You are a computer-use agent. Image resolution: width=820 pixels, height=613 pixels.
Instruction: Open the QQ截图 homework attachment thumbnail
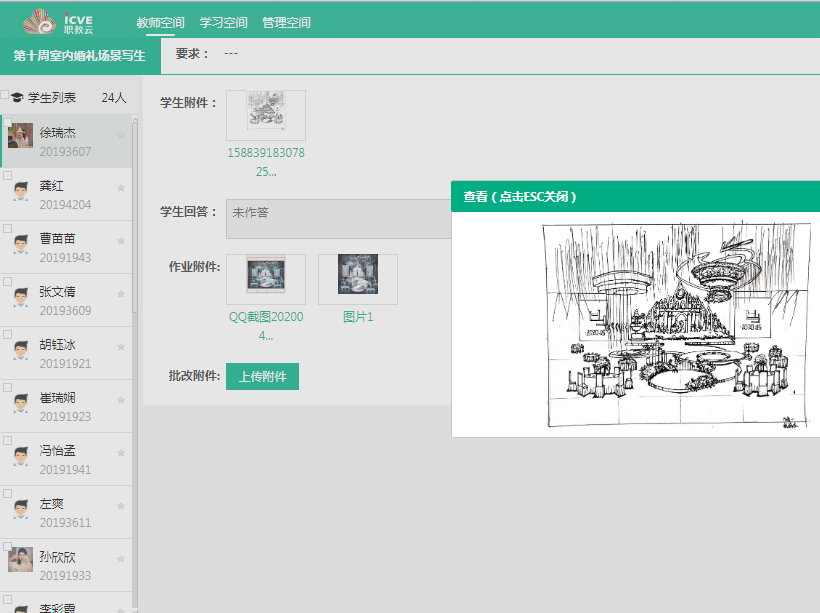(x=266, y=279)
